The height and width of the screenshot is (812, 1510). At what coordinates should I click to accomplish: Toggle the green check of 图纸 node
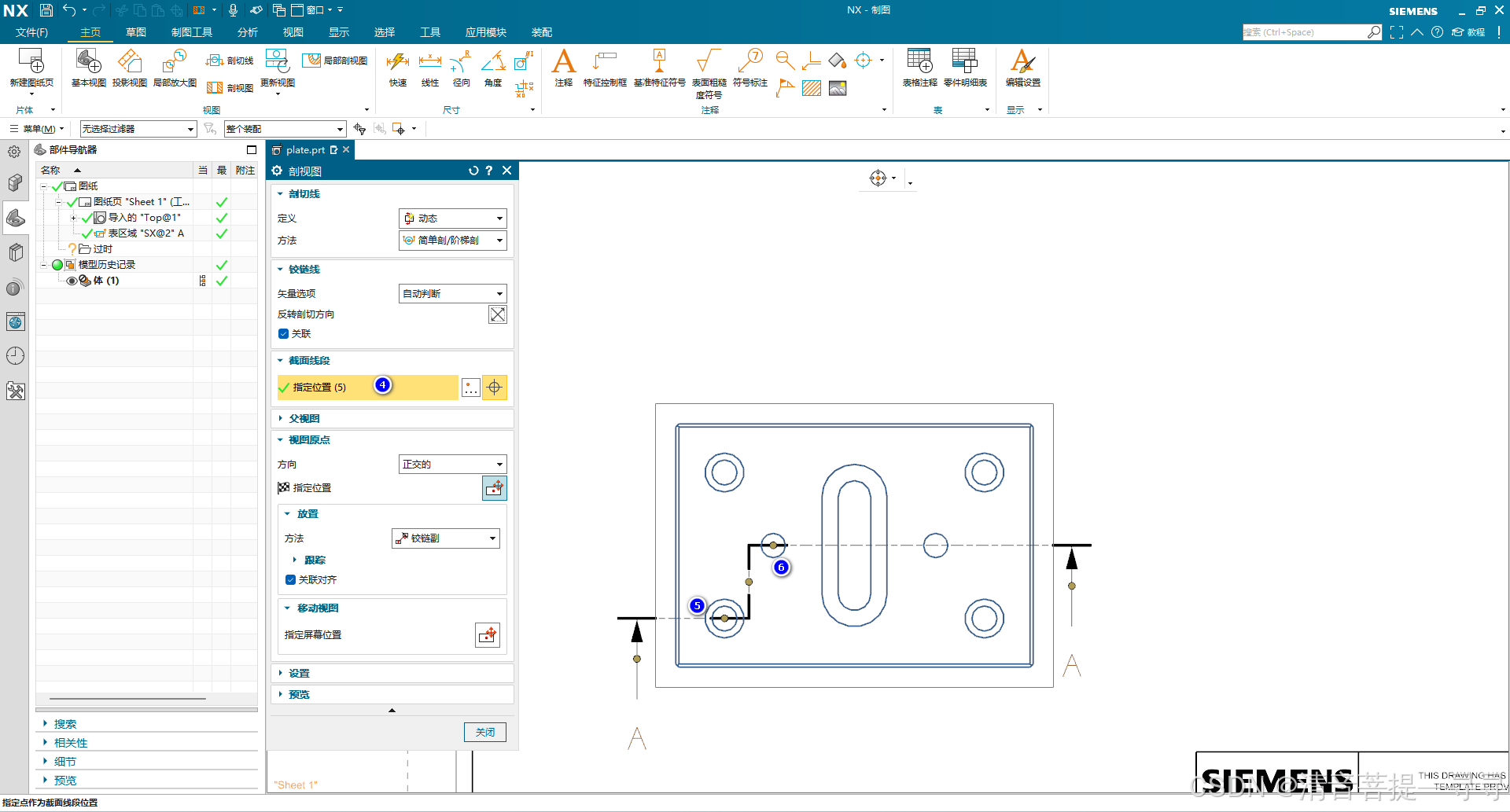click(57, 186)
